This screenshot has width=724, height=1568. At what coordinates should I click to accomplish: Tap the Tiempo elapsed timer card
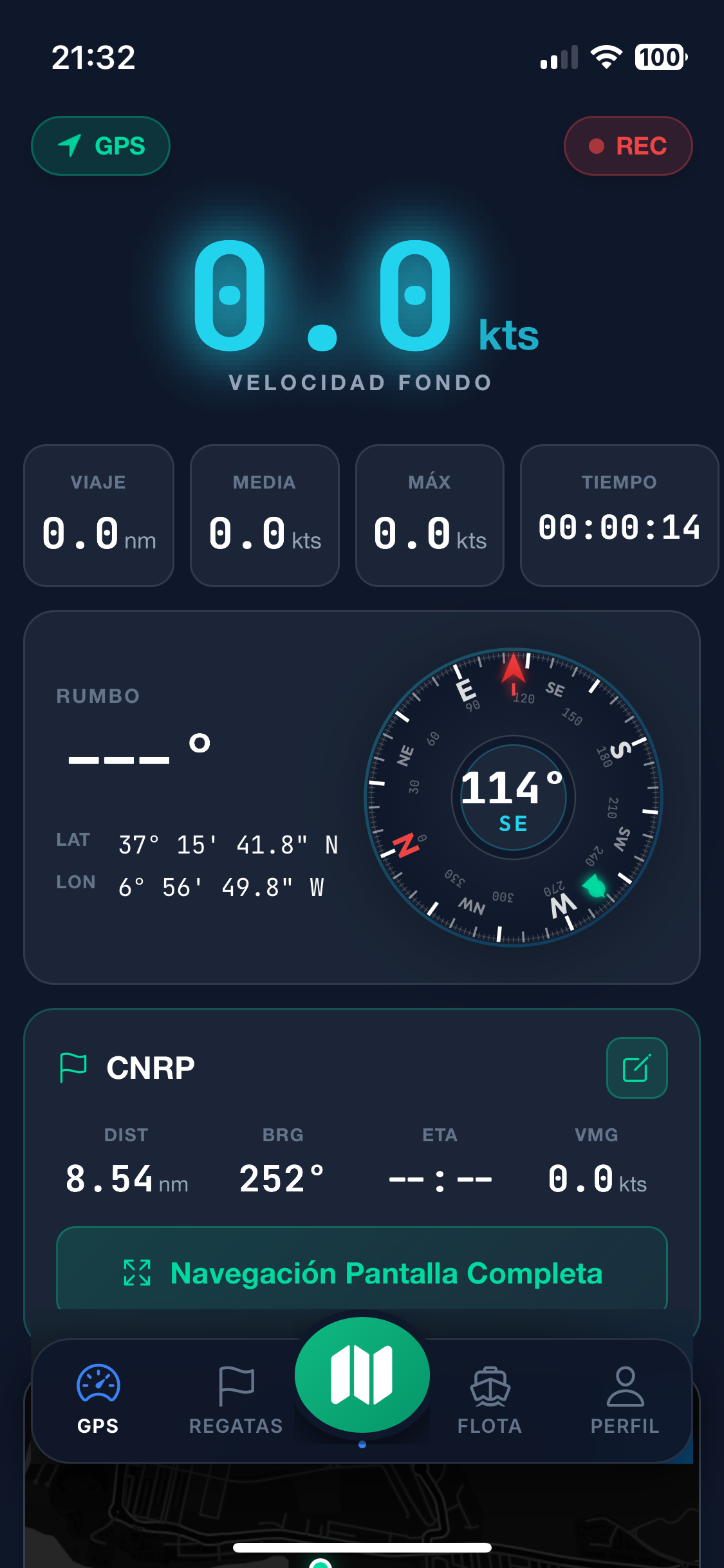coord(618,516)
